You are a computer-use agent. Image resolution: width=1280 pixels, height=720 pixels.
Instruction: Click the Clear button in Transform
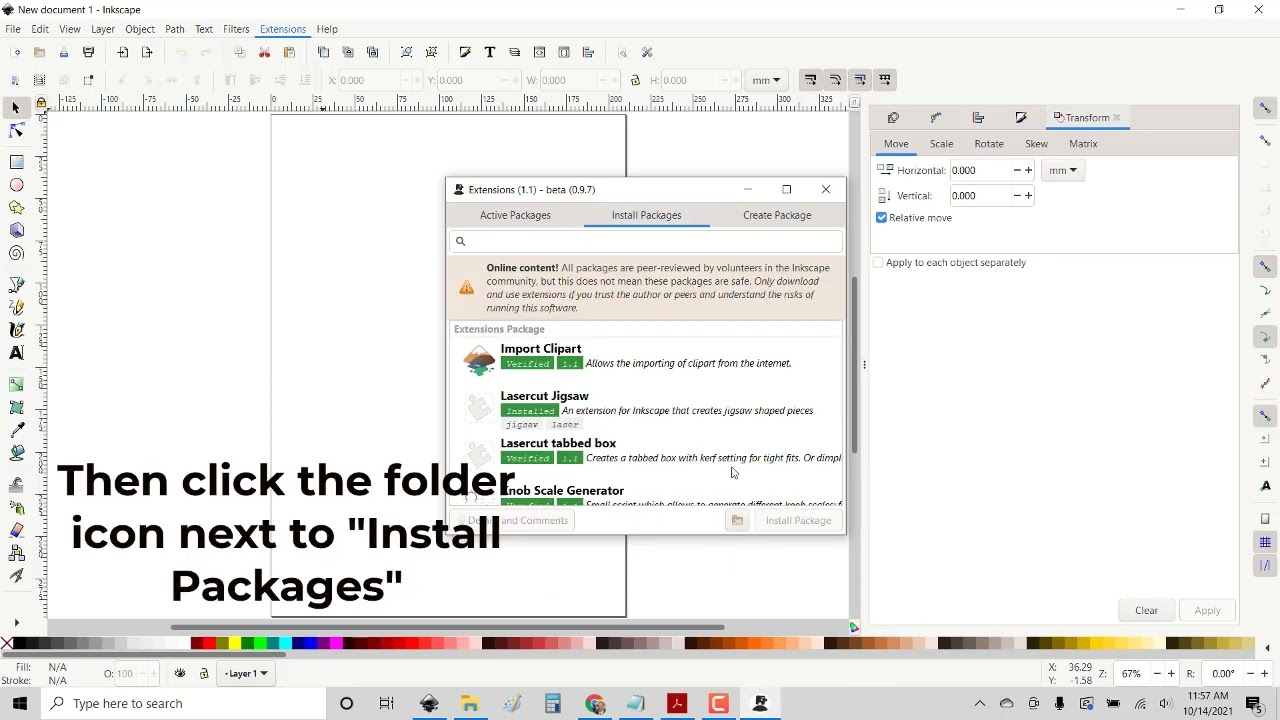(x=1146, y=611)
